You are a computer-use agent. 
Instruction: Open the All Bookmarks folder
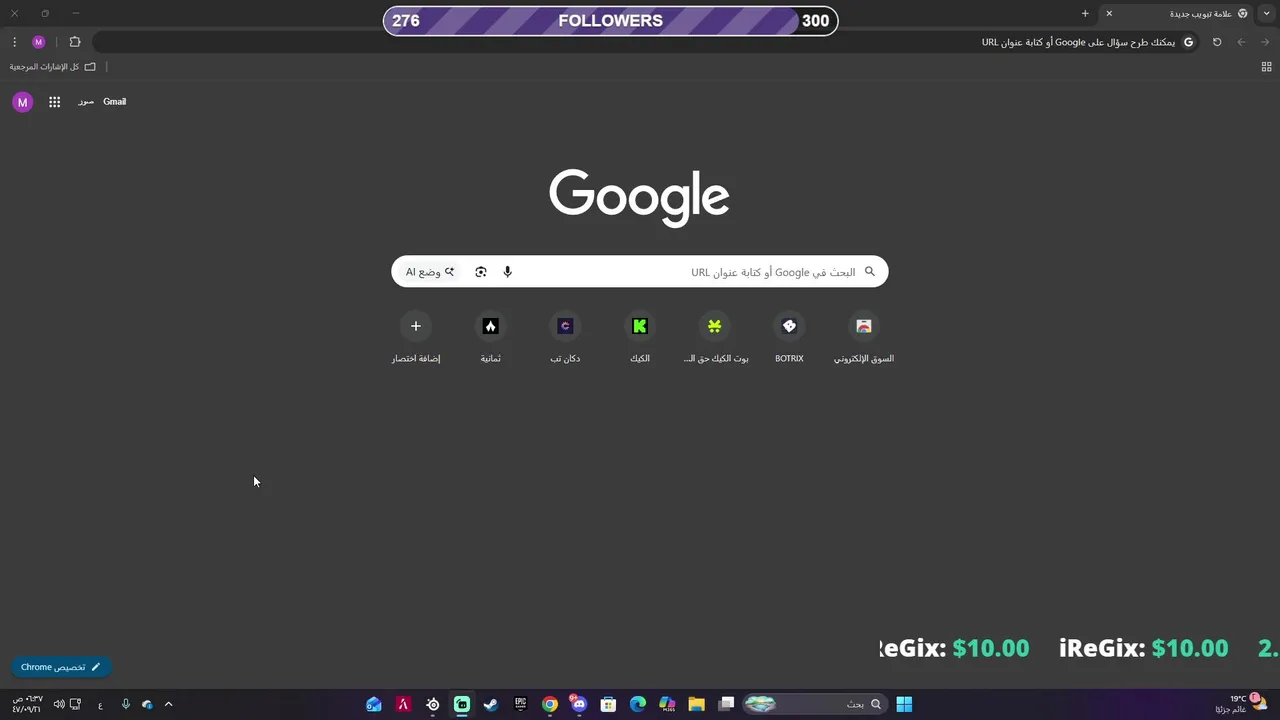(53, 67)
